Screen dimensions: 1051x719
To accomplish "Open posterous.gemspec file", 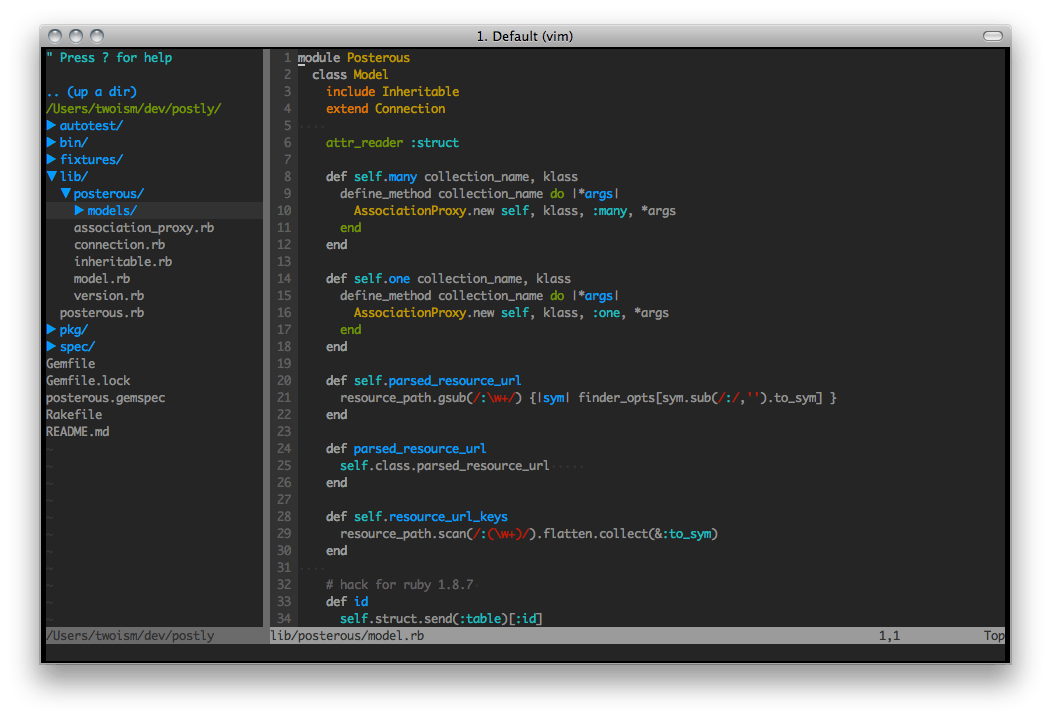I will point(105,398).
